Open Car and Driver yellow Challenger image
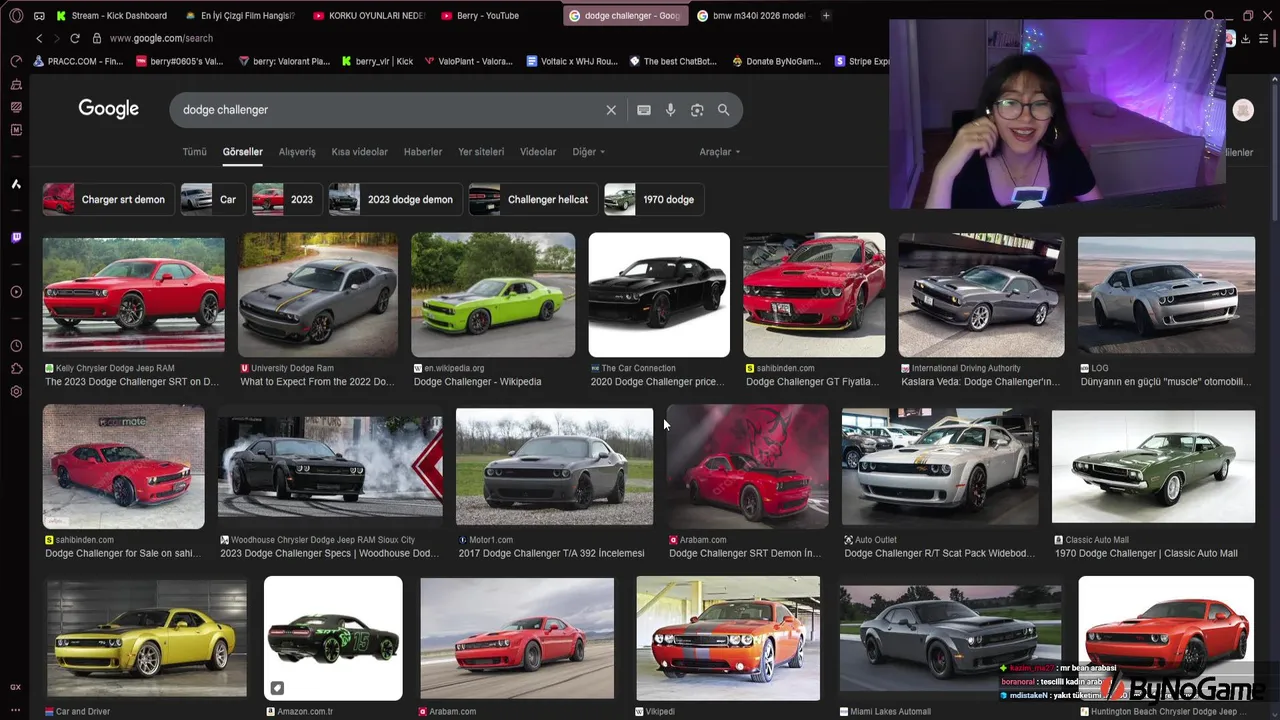The image size is (1280, 720). click(146, 638)
